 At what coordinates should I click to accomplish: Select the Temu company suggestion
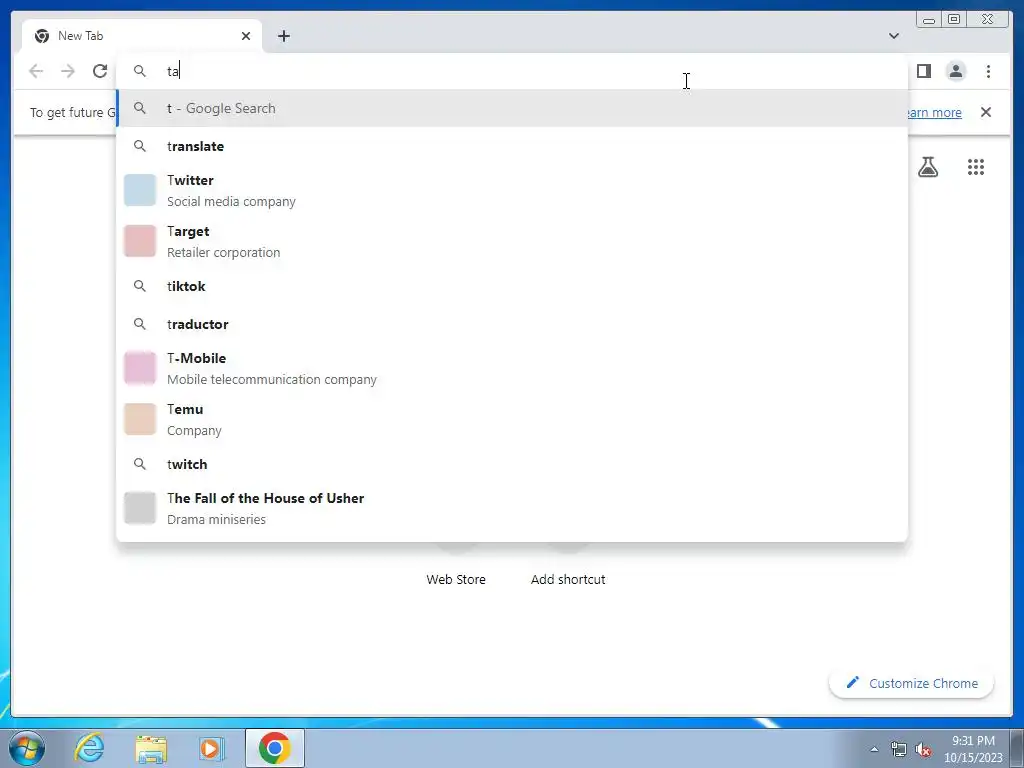coord(512,419)
